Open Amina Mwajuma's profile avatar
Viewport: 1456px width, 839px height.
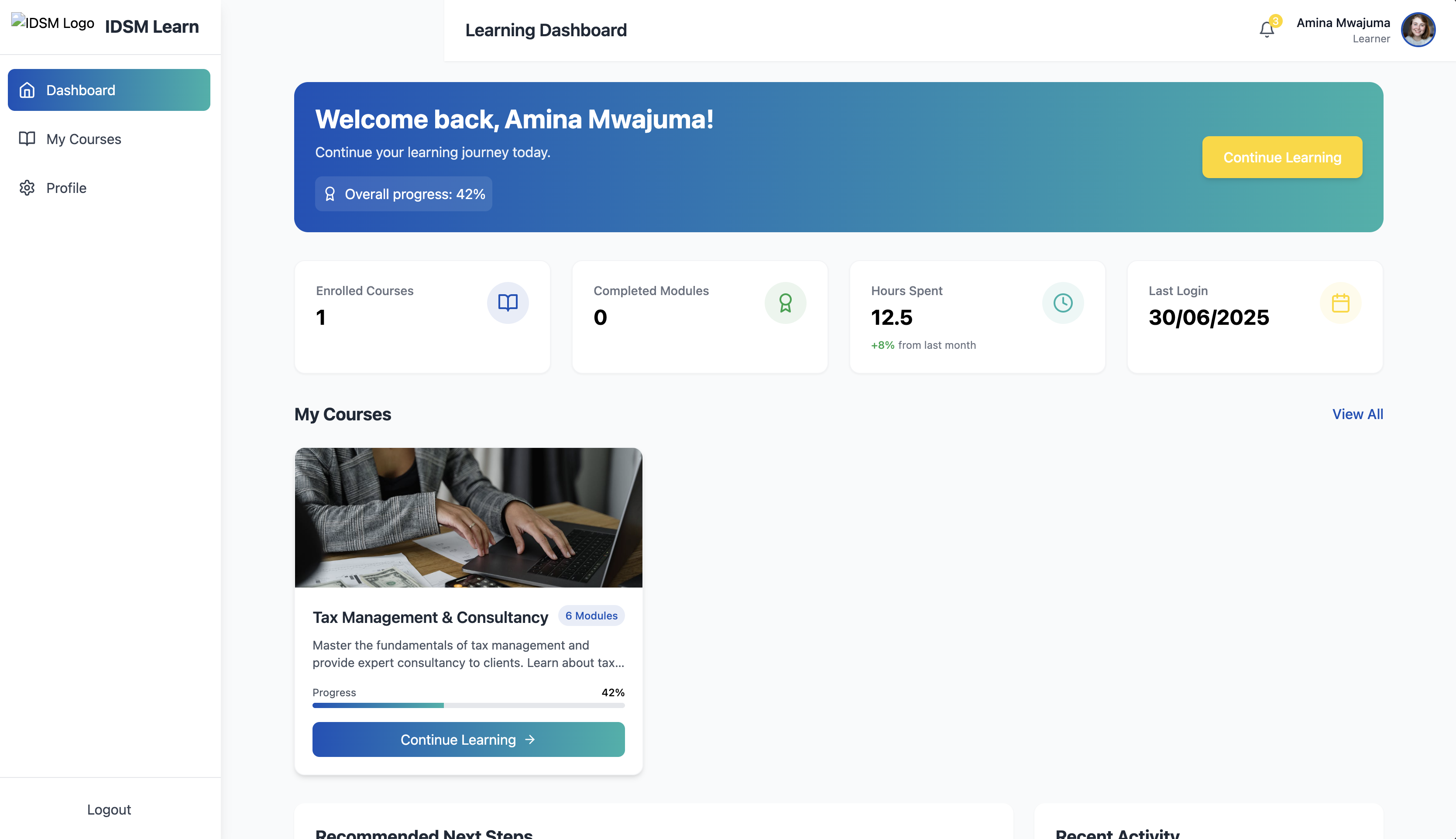(1418, 29)
